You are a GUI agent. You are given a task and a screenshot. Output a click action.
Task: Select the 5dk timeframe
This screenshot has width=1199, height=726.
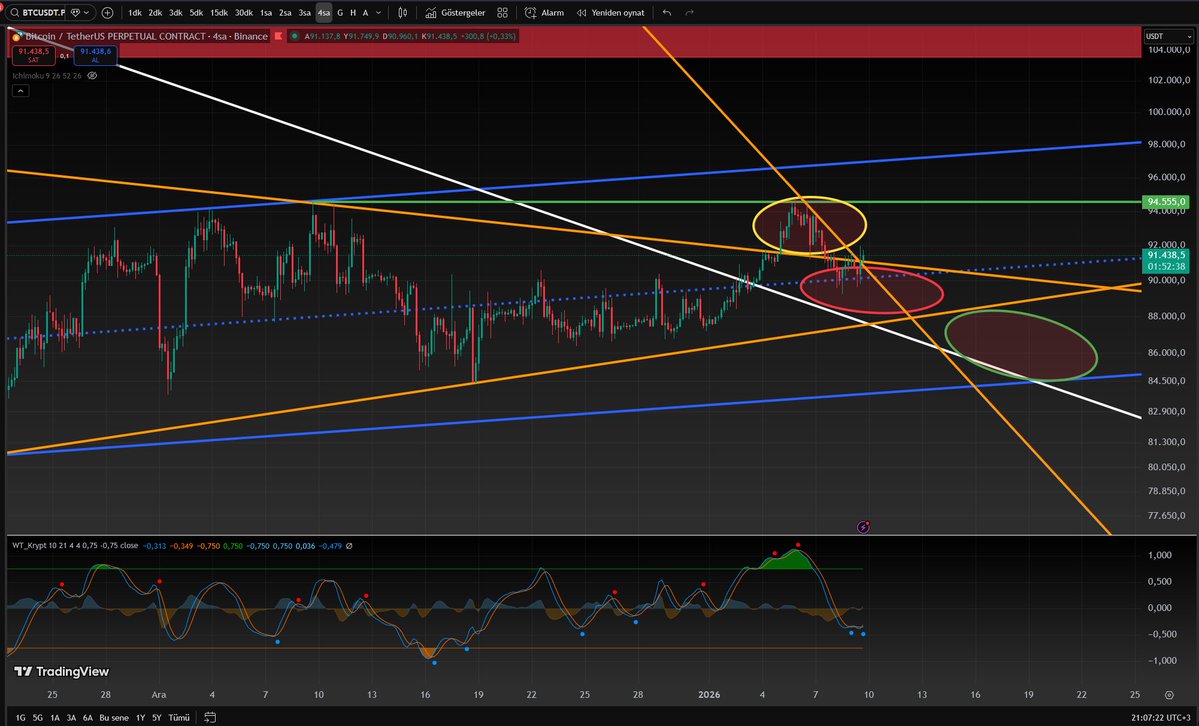point(197,13)
